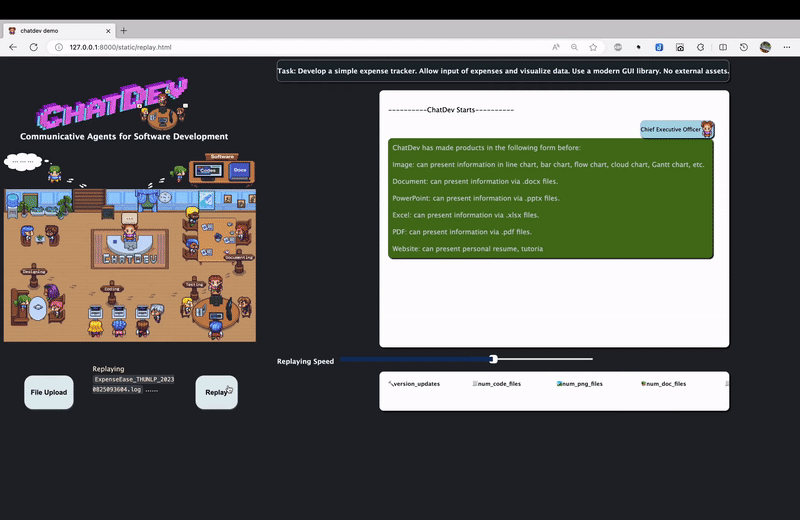
Task: Click the small black dot extension icon
Action: point(638,47)
